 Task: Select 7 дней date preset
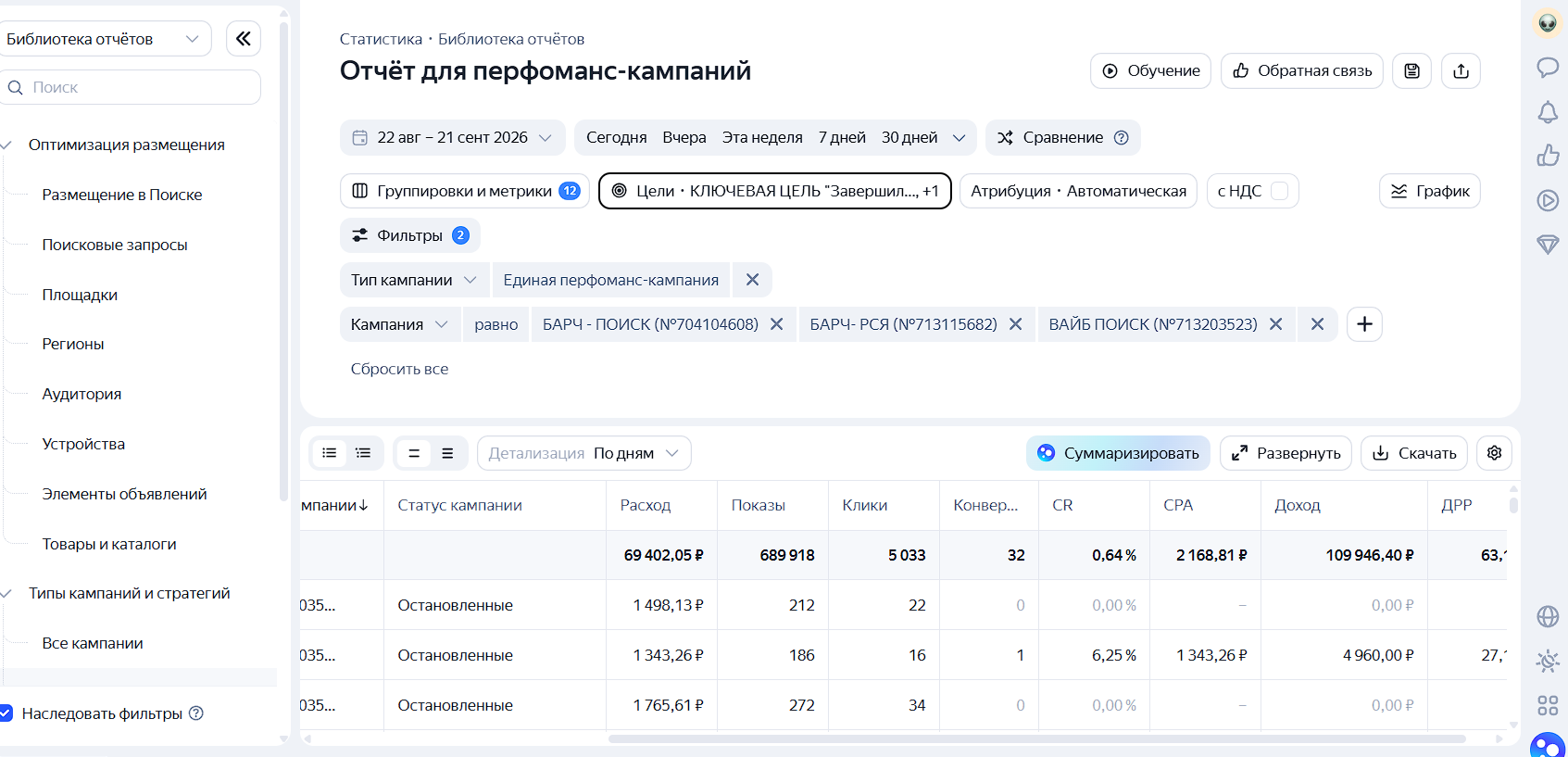842,138
